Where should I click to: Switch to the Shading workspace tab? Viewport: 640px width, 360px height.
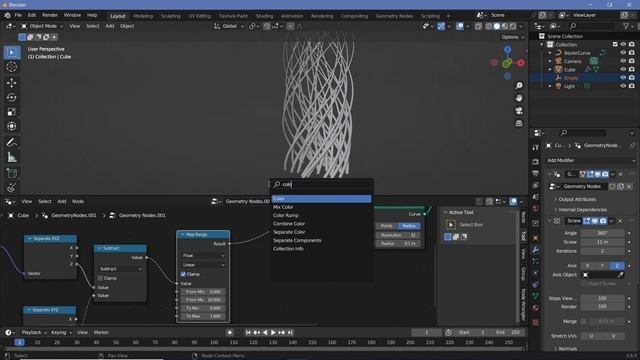point(264,16)
